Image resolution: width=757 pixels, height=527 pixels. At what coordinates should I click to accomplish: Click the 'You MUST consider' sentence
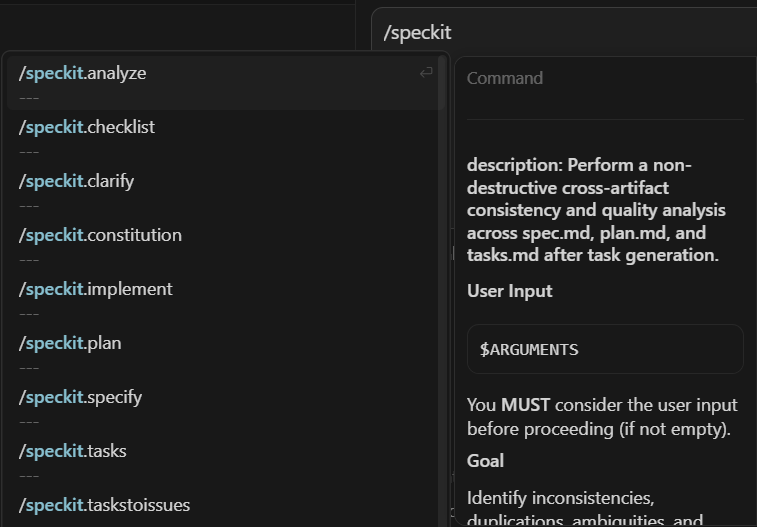pyautogui.click(x=602, y=417)
